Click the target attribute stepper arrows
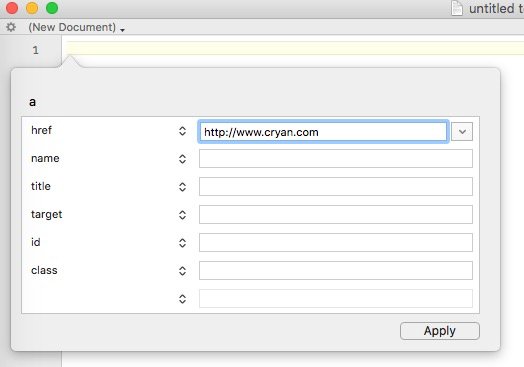 pos(182,215)
